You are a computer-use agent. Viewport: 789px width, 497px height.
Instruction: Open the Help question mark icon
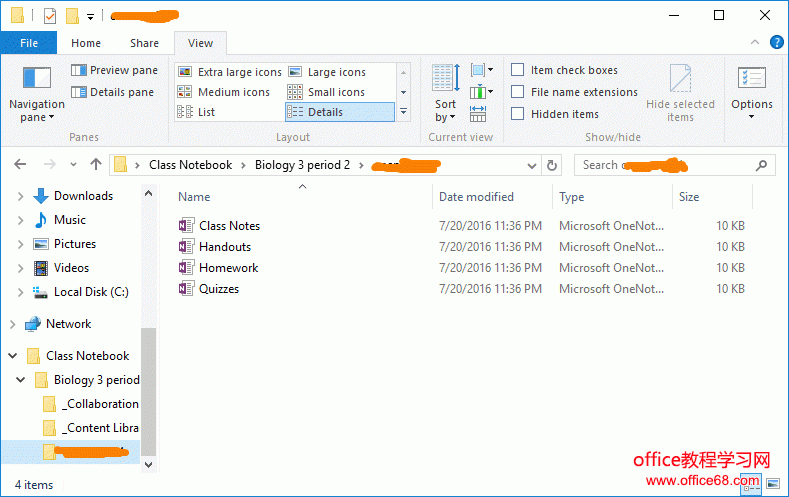coord(776,42)
